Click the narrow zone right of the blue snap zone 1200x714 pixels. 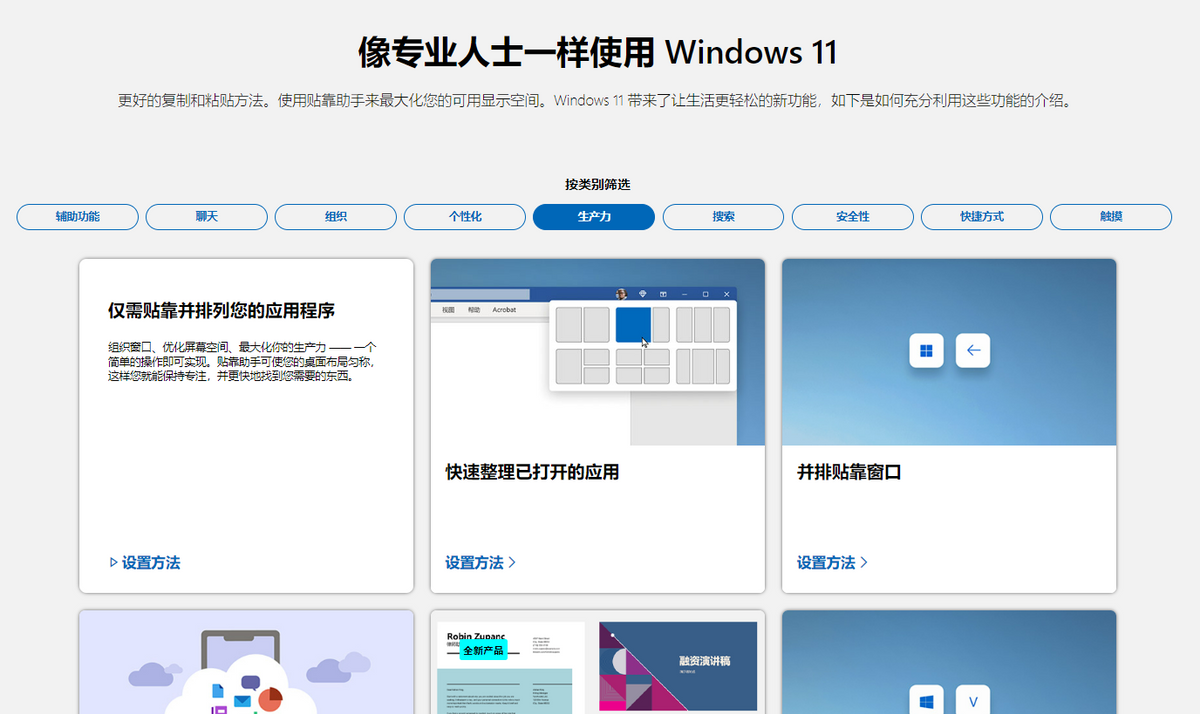pos(661,325)
